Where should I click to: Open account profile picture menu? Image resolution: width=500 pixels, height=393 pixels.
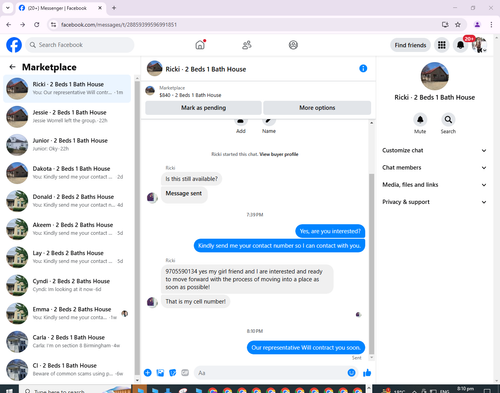pyautogui.click(x=479, y=45)
